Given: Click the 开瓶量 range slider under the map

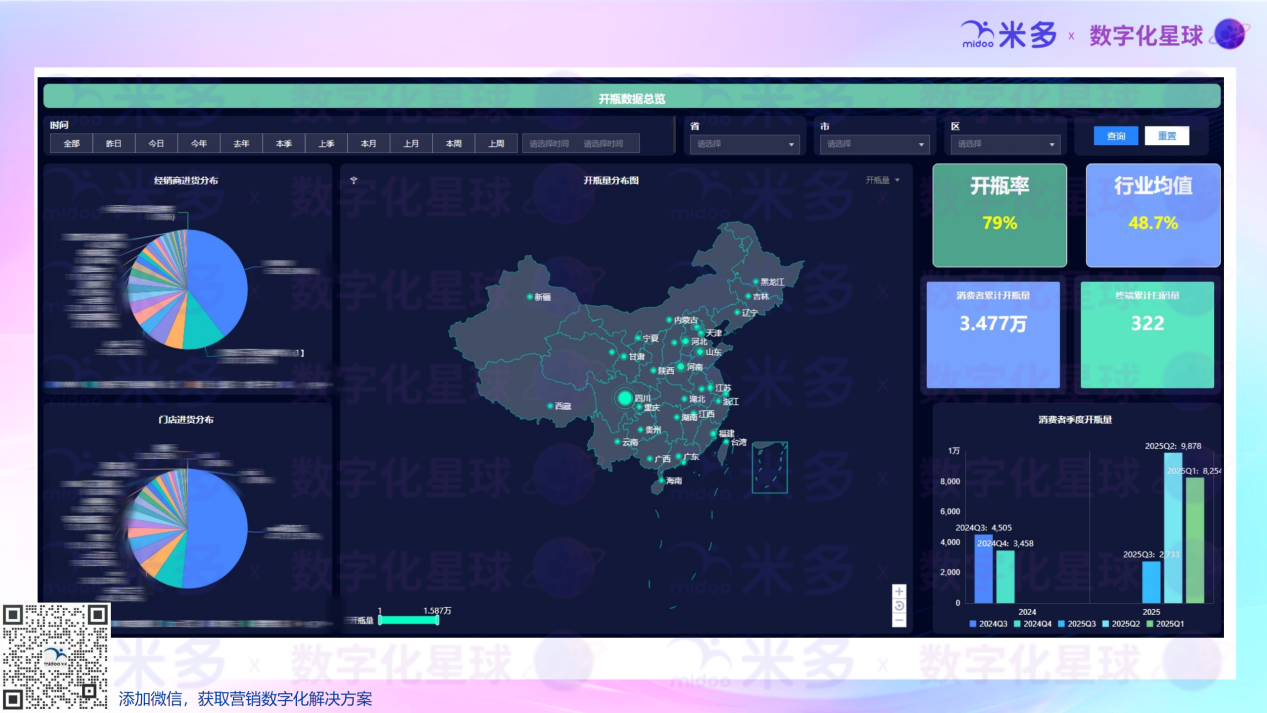Looking at the screenshot, I should 409,620.
